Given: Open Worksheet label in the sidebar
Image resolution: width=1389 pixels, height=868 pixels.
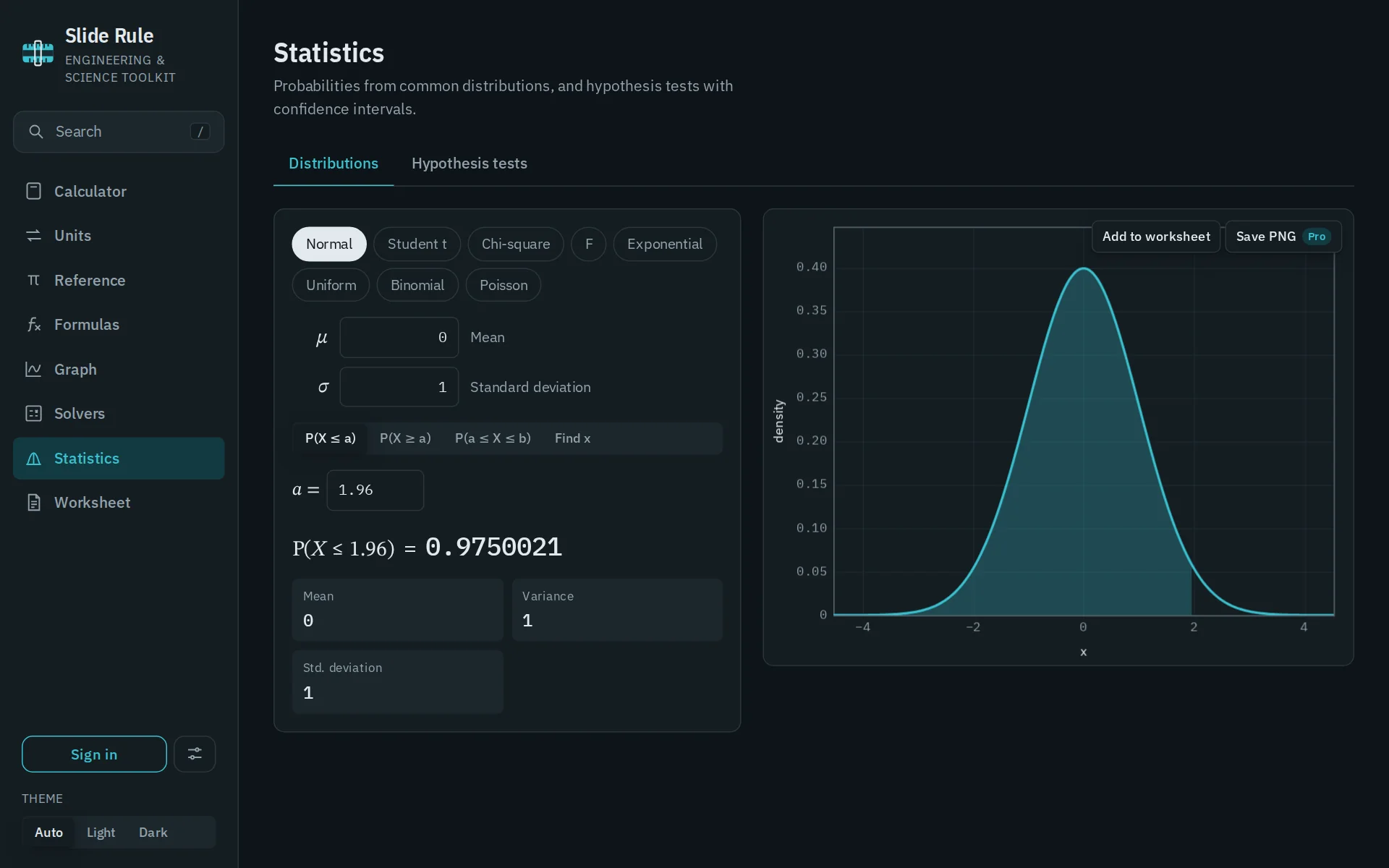Looking at the screenshot, I should (93, 503).
